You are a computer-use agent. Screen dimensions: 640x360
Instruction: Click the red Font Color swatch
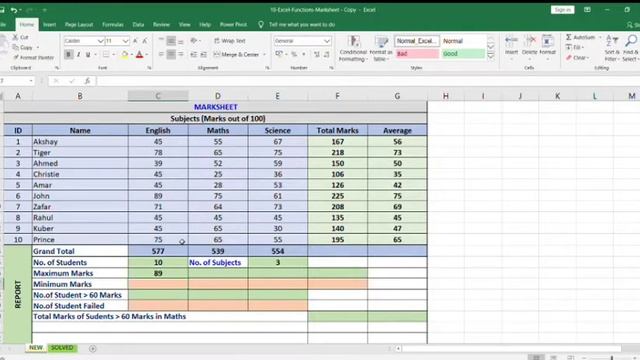pyautogui.click(x=140, y=54)
